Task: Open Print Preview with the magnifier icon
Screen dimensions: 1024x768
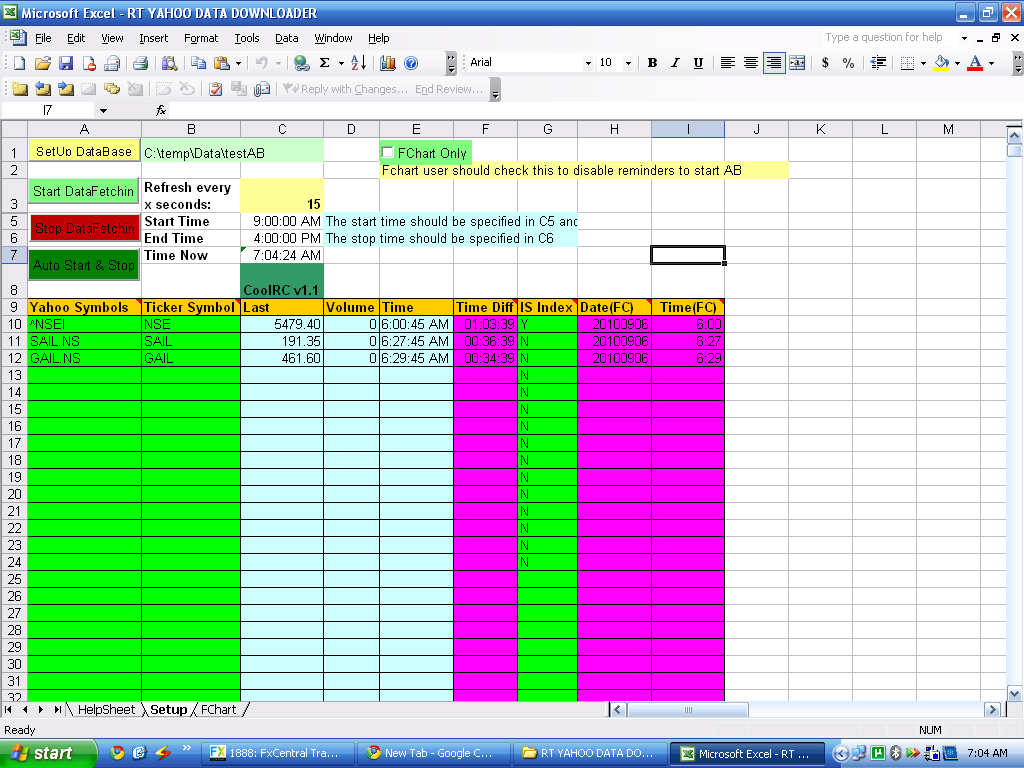Action: pyautogui.click(x=169, y=63)
